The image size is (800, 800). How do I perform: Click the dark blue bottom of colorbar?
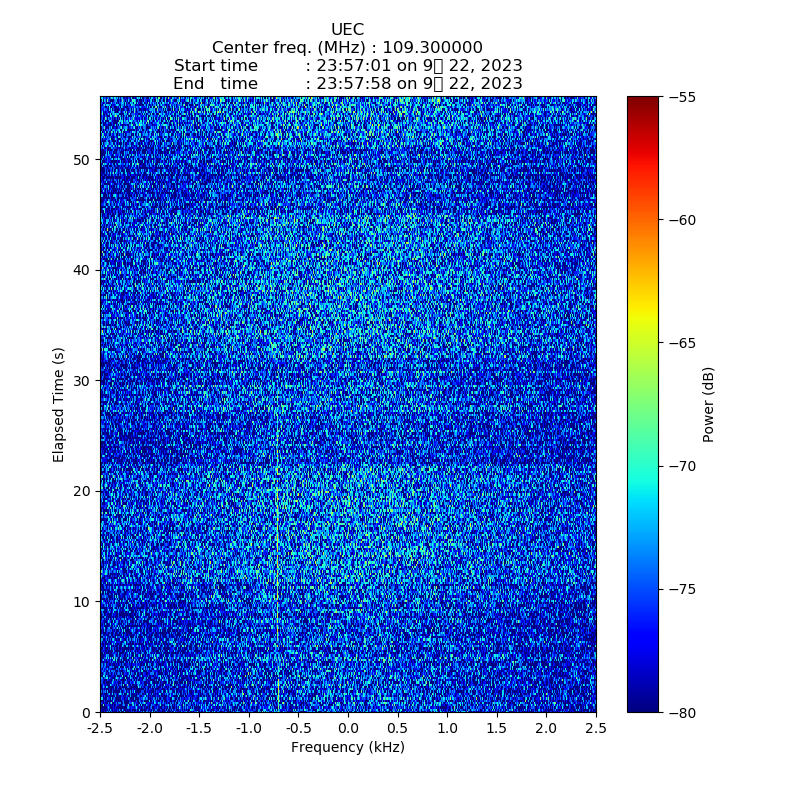(x=643, y=704)
